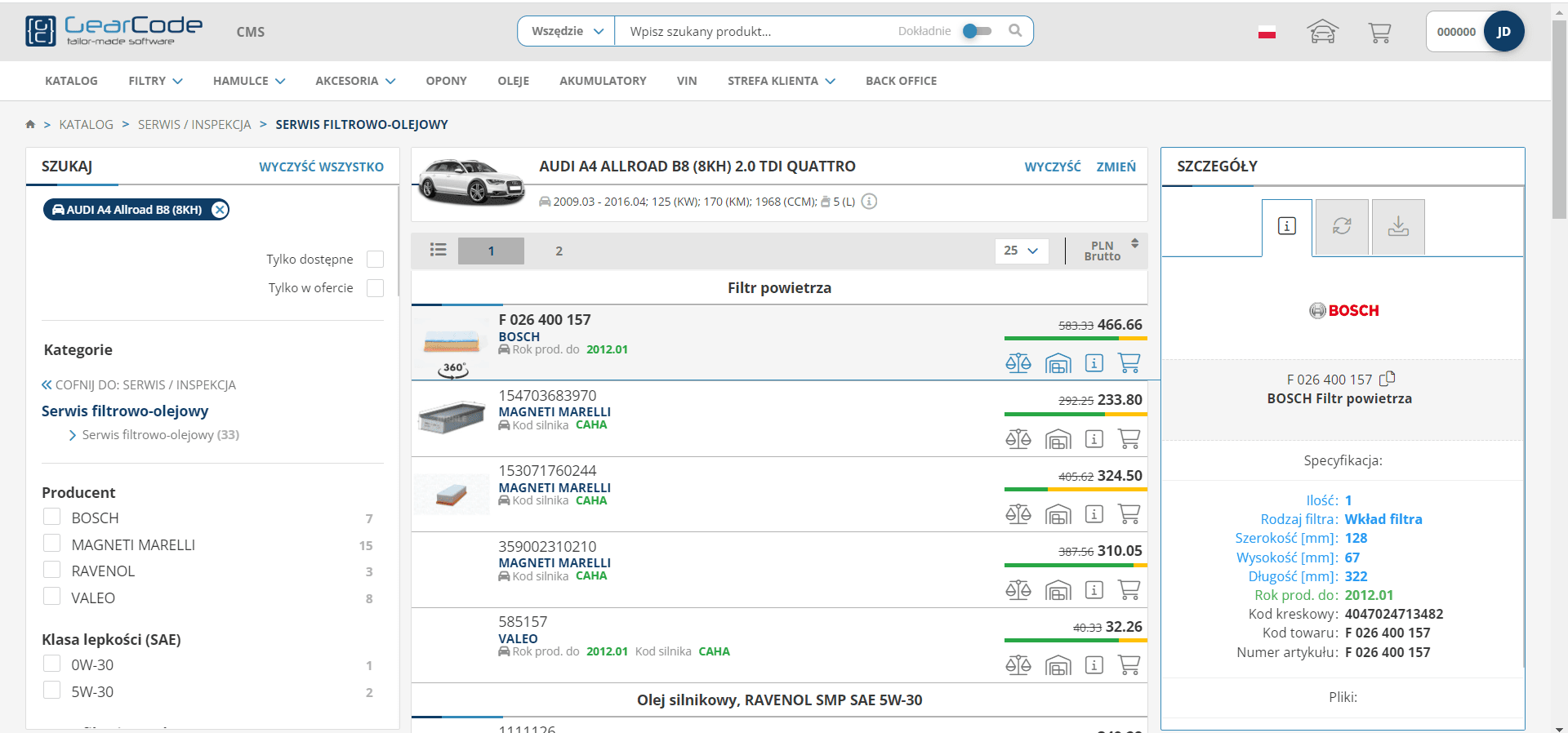The image size is (1568, 733).
Task: Go to results page 2
Action: 559,251
